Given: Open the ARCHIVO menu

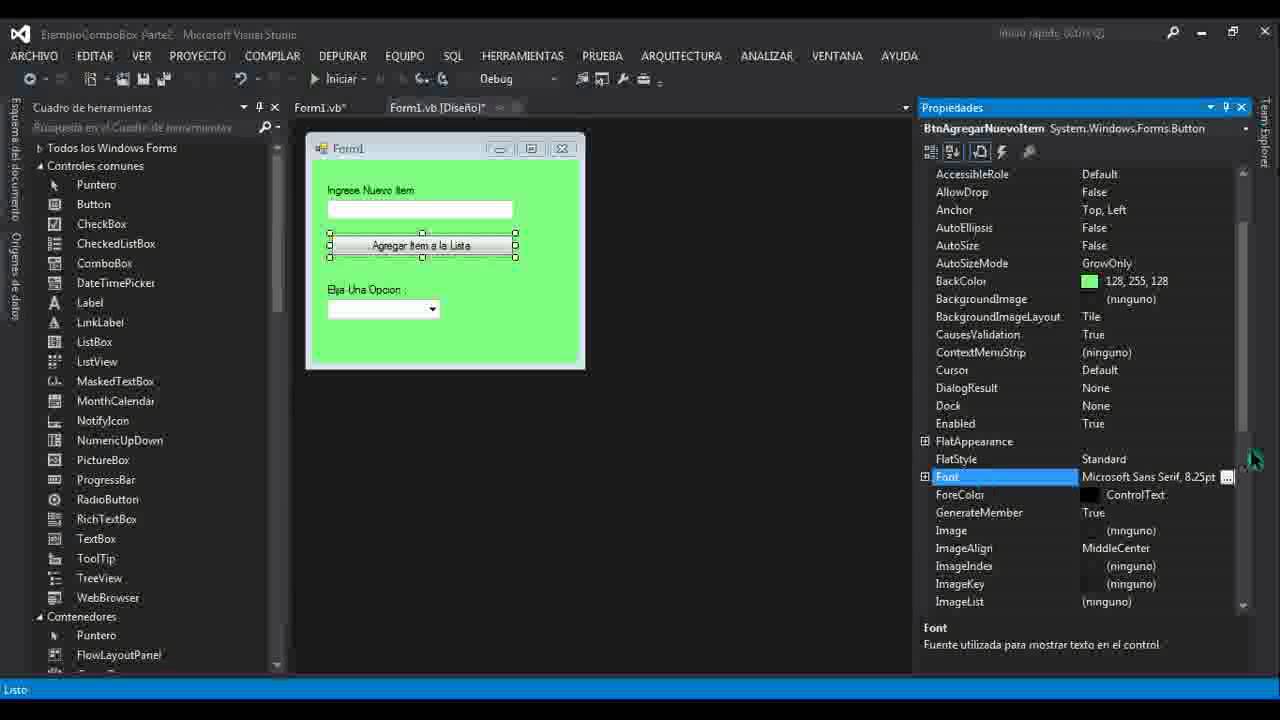Looking at the screenshot, I should coord(34,56).
